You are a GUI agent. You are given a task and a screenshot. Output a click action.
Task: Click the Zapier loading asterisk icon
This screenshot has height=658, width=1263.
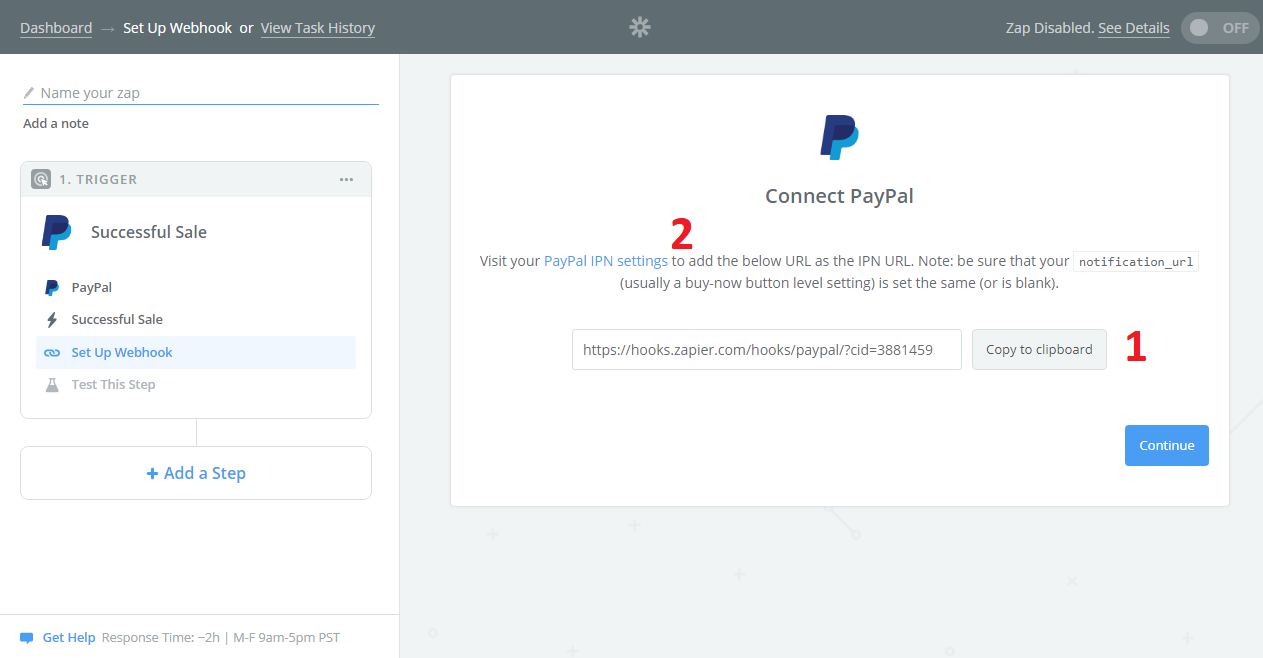[640, 27]
